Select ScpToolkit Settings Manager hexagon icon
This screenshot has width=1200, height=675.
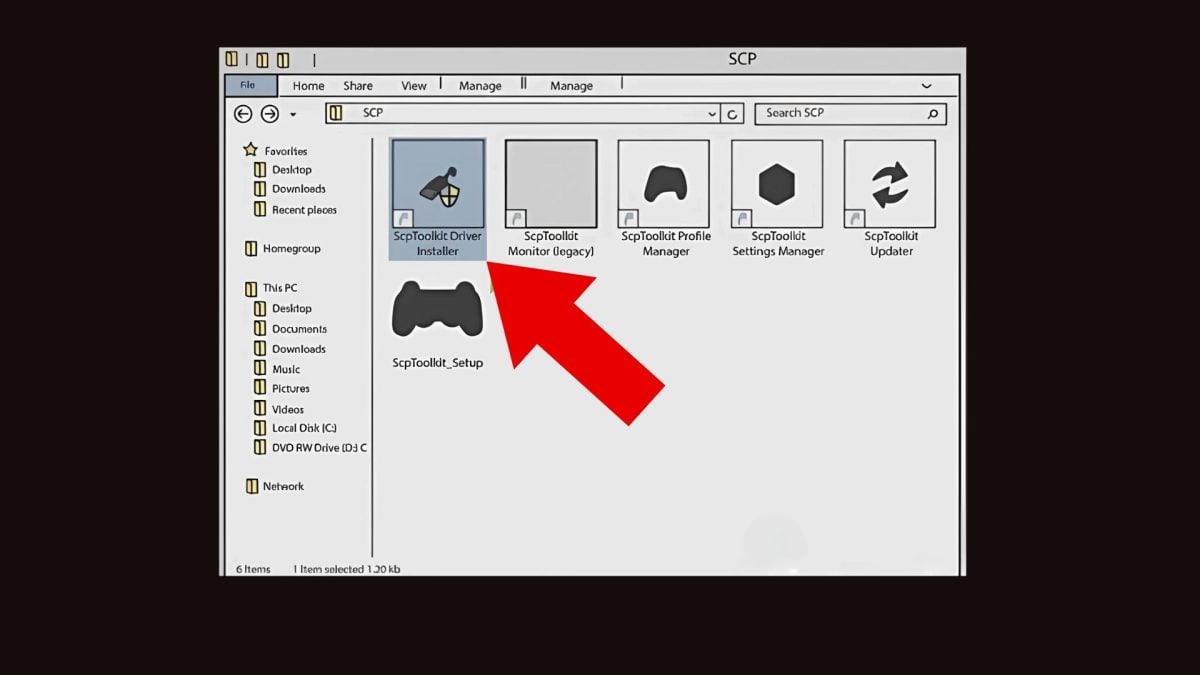click(777, 185)
